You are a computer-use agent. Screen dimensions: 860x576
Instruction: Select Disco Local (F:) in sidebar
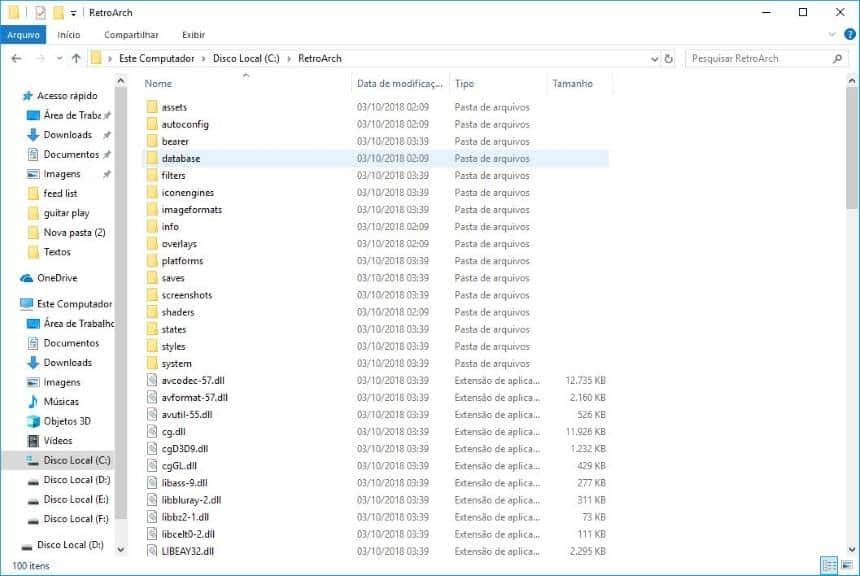tap(76, 519)
